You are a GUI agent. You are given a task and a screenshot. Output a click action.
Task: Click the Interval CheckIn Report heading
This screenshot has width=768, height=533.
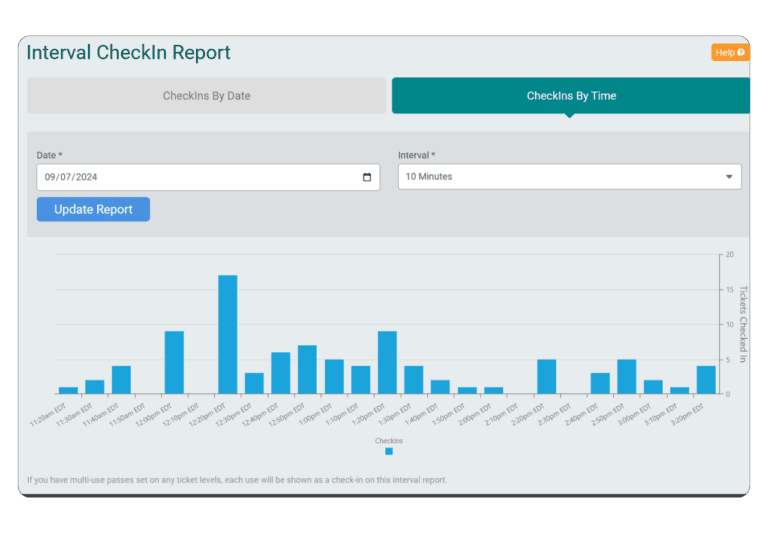coord(128,53)
